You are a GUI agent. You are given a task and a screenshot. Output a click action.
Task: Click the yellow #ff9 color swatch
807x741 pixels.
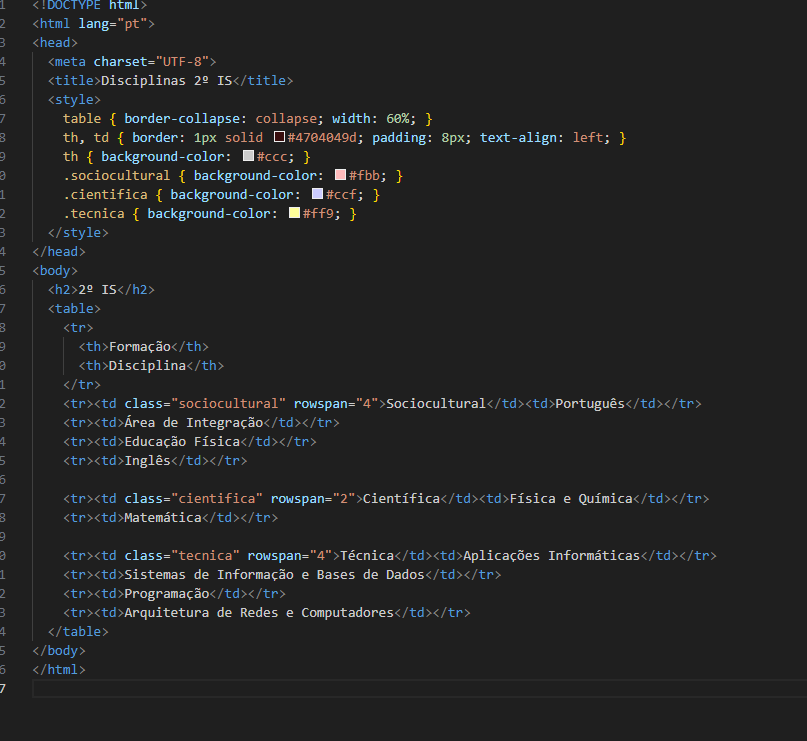(295, 214)
